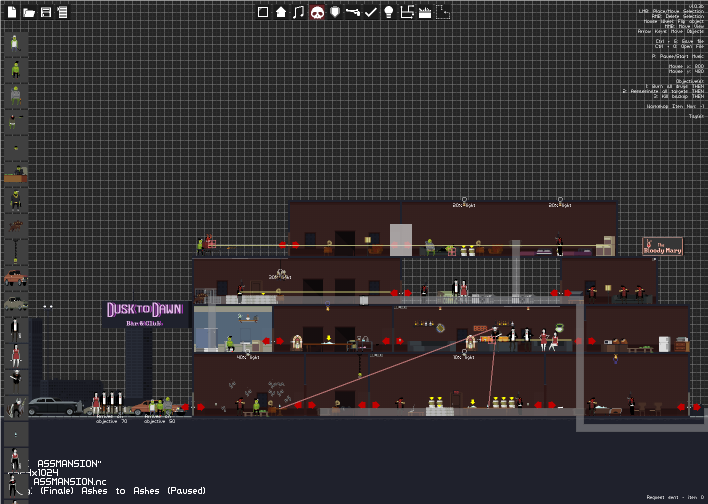This screenshot has height=504, width=708.
Task: Pick the orange car palette item
Action: pyautogui.click(x=16, y=278)
